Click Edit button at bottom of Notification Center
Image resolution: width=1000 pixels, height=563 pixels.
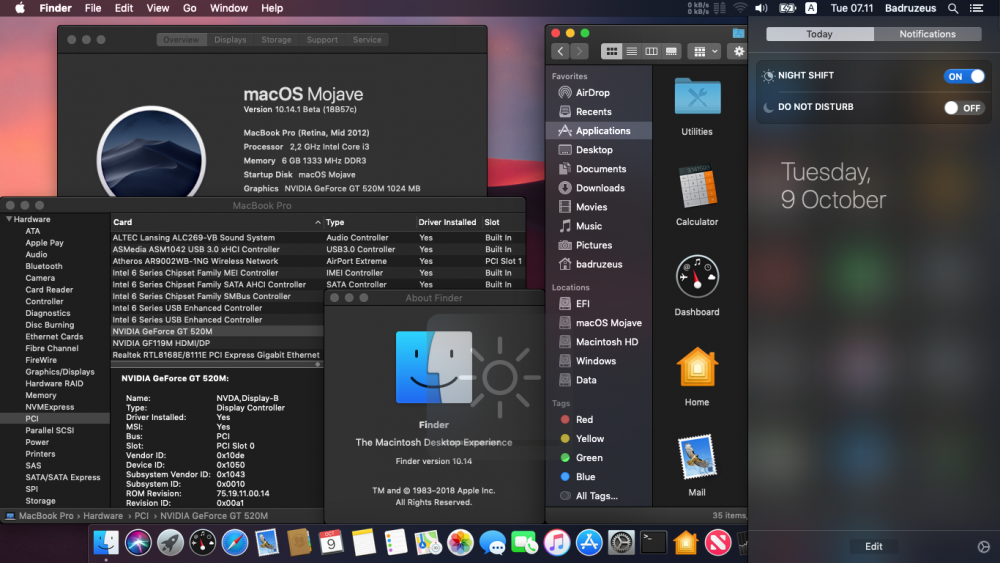click(x=874, y=546)
